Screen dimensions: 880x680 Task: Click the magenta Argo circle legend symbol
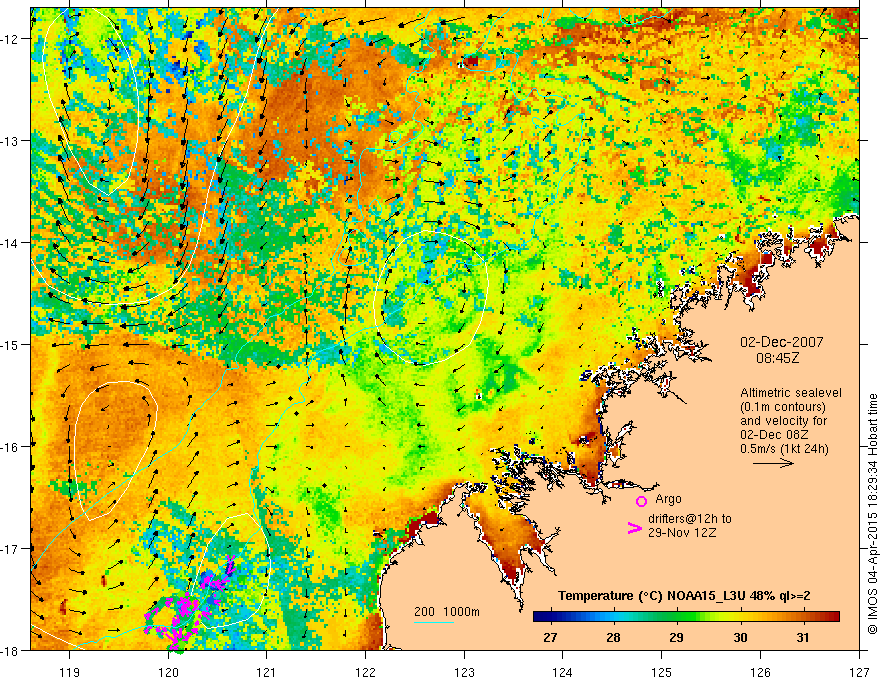click(x=641, y=501)
